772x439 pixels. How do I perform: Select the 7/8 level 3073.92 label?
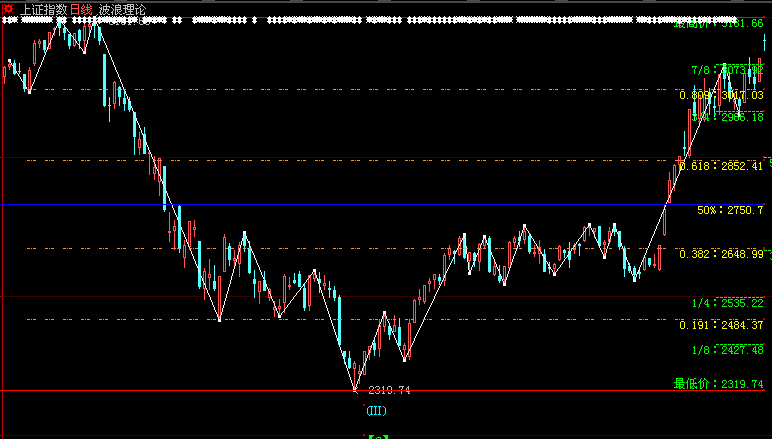727,70
